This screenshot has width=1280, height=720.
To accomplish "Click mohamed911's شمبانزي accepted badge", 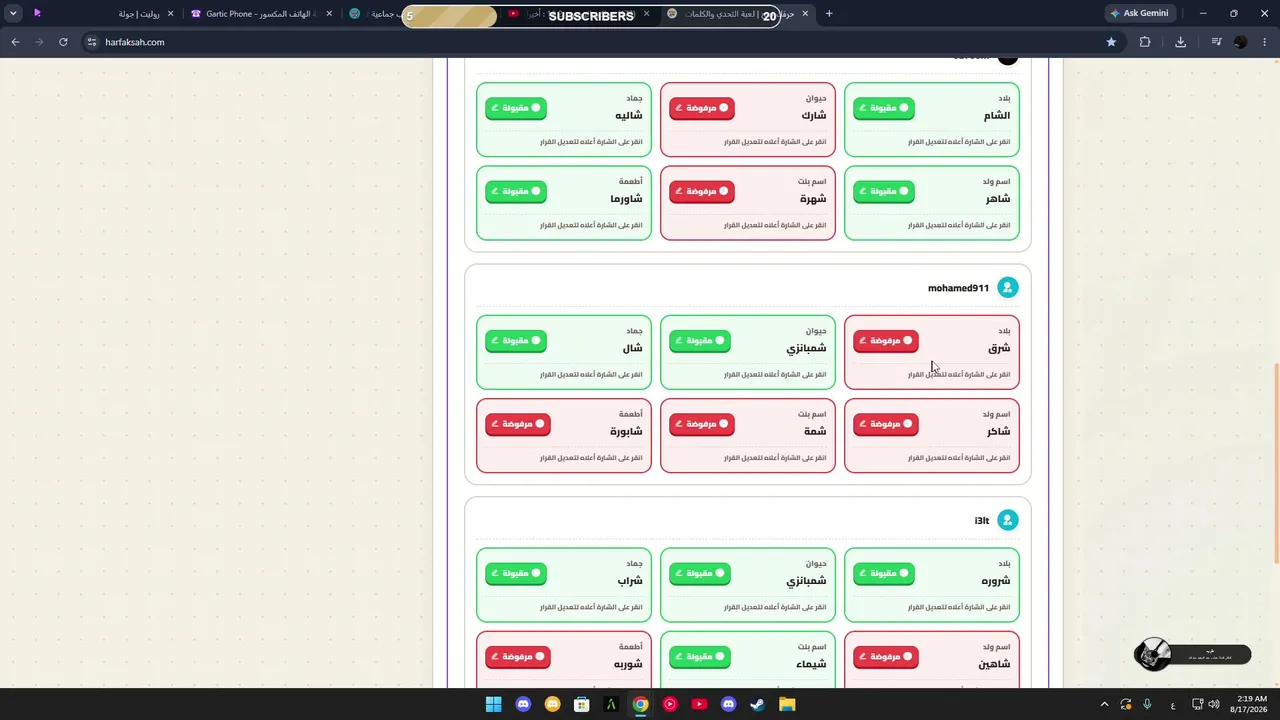I will click(x=699, y=341).
